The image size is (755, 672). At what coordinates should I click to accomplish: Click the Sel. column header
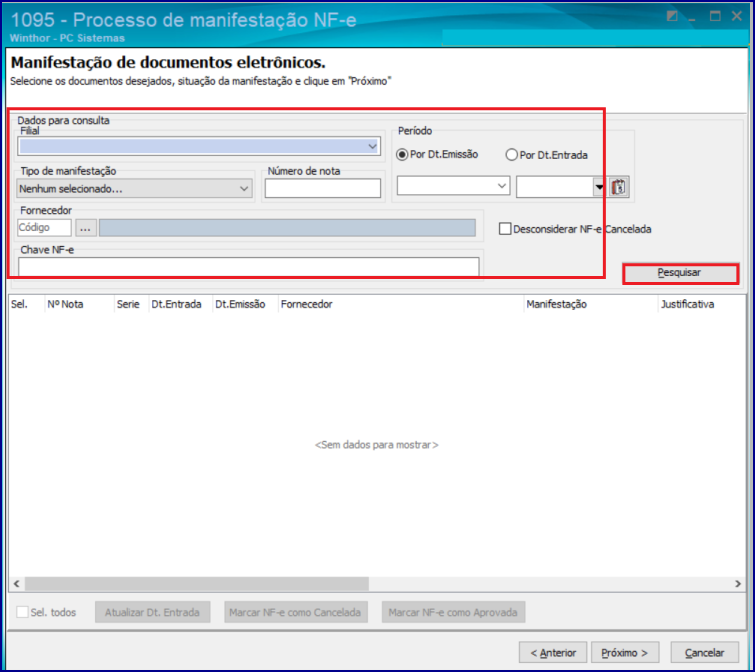26,304
